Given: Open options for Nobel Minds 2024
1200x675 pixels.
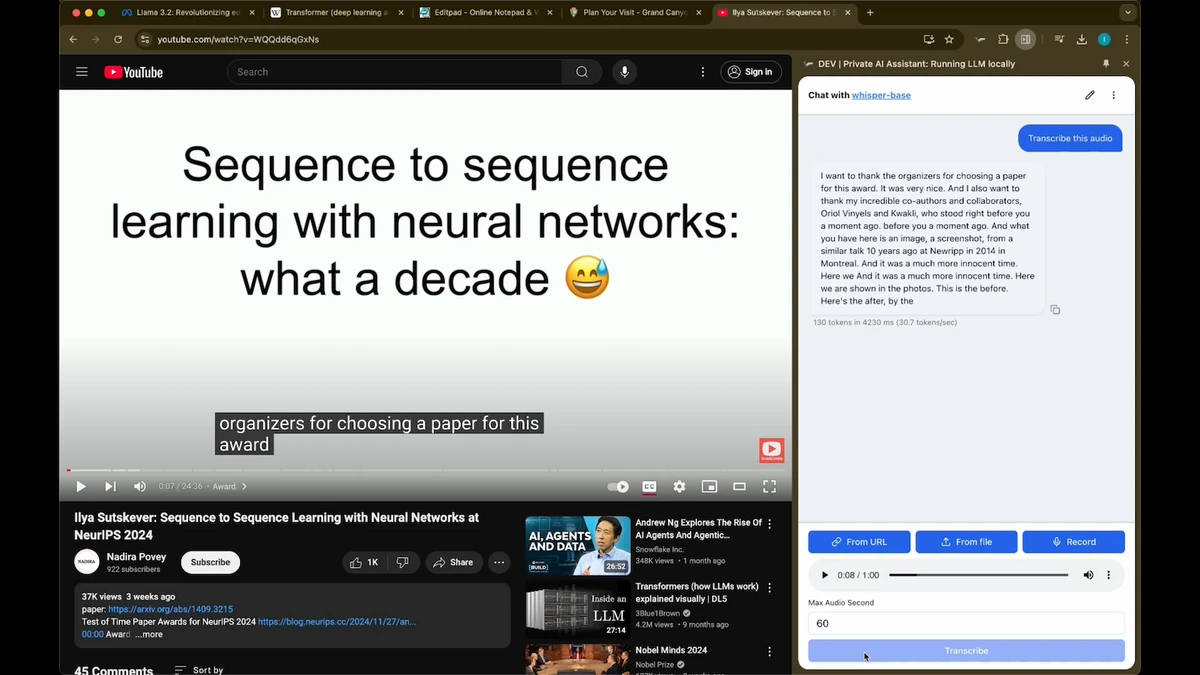Looking at the screenshot, I should [769, 651].
